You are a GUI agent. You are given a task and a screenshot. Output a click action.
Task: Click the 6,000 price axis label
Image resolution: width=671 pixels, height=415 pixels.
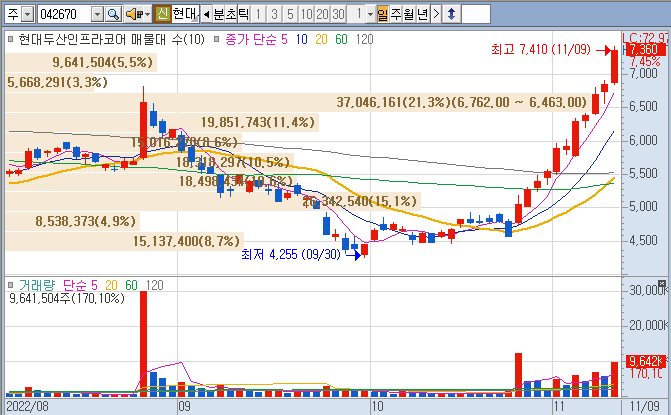coord(643,140)
